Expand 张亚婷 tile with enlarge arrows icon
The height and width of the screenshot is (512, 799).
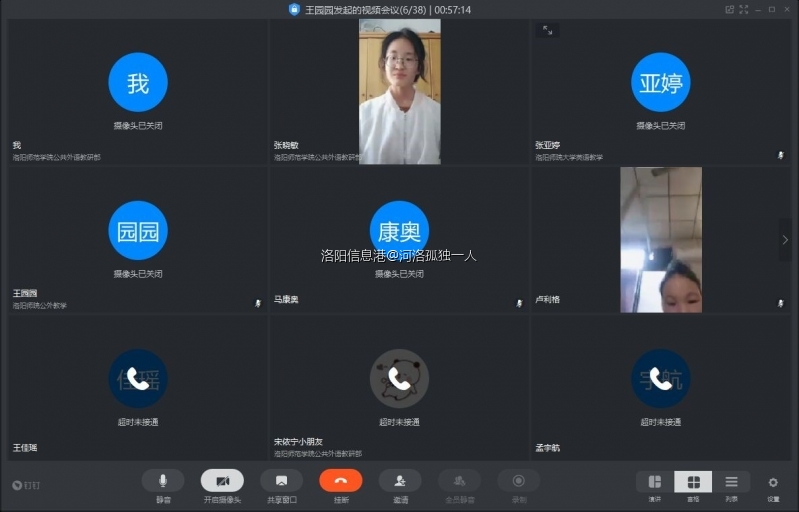click(x=547, y=30)
